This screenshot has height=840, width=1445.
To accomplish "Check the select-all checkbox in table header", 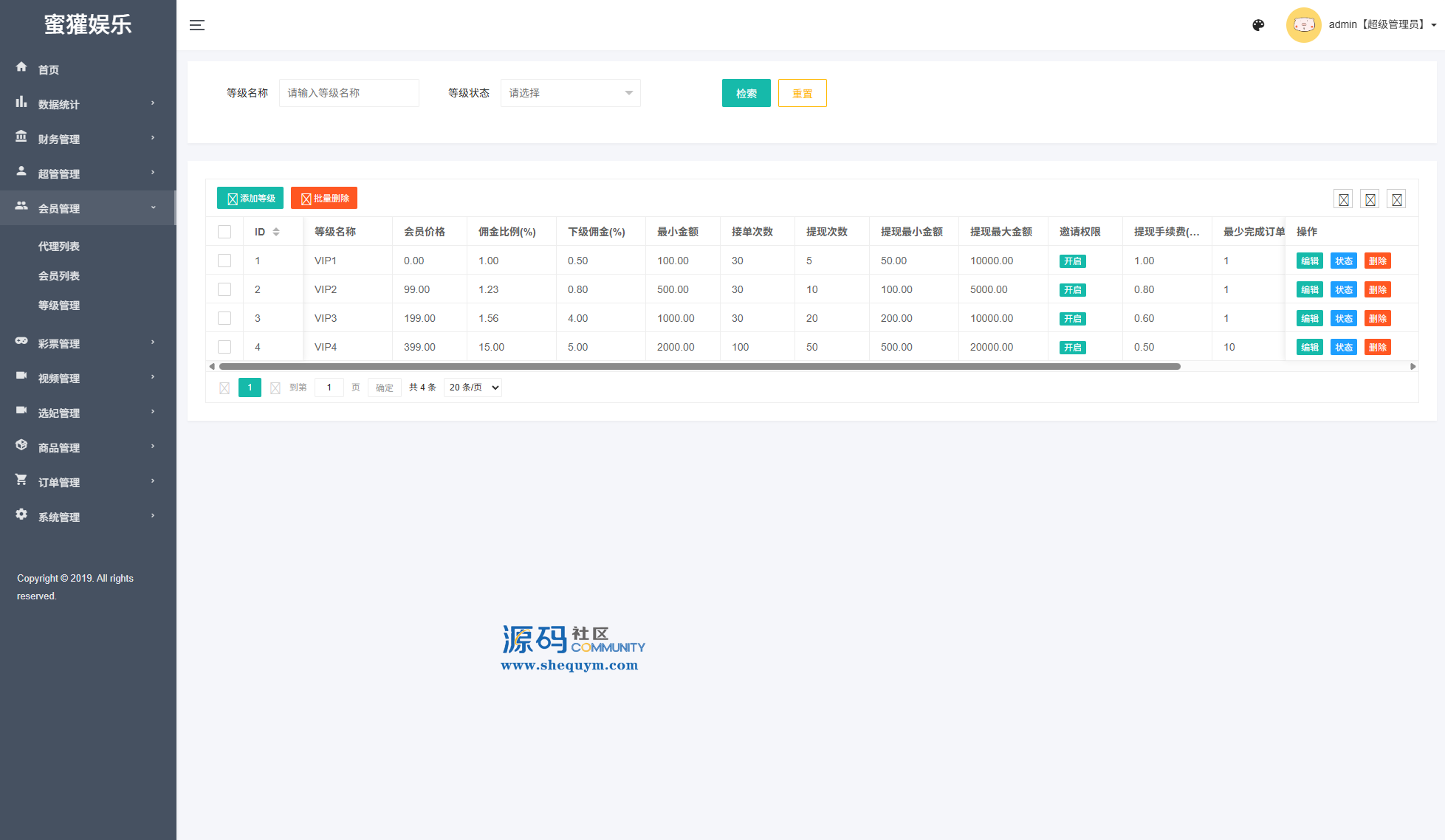I will 224,232.
